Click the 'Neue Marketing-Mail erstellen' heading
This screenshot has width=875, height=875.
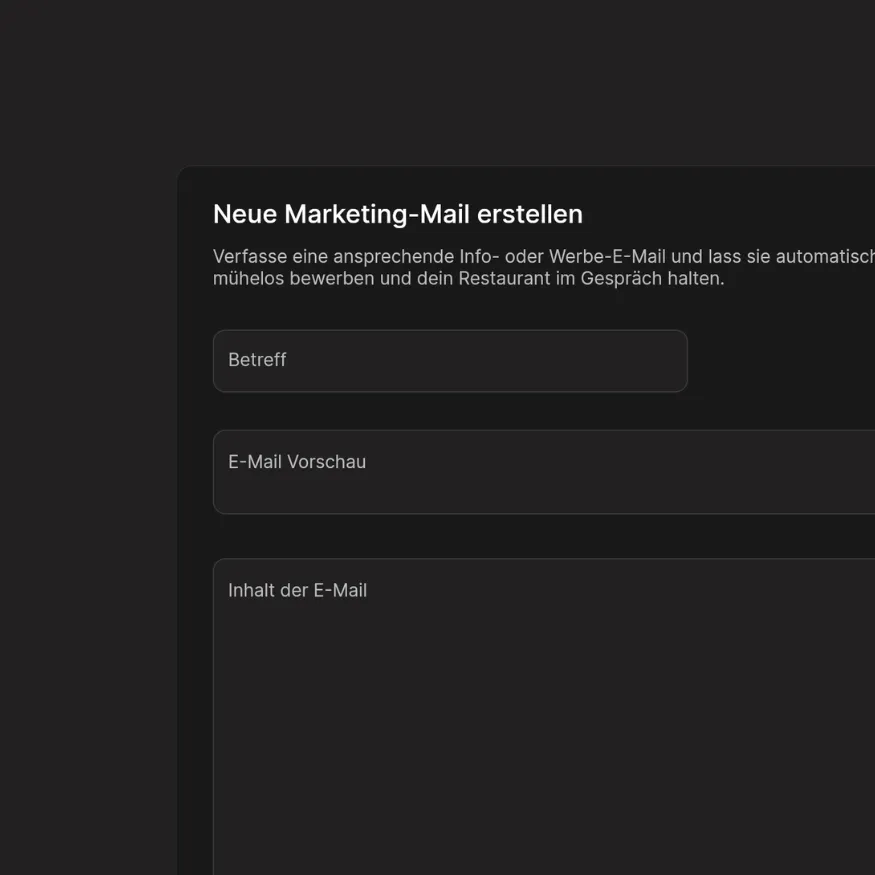click(397, 214)
